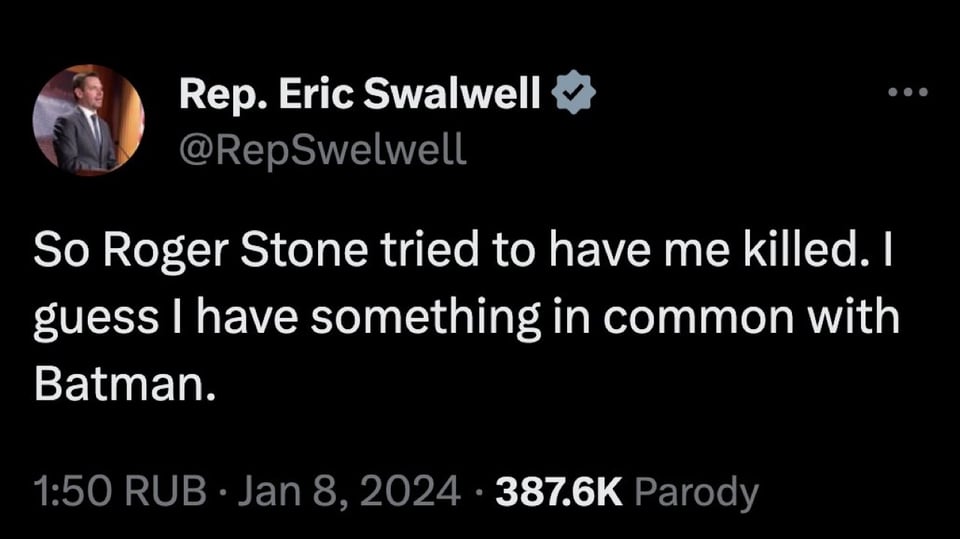Viewport: 960px width, 539px height.
Task: Click the word Batman in the tweet
Action: pyautogui.click(x=124, y=385)
